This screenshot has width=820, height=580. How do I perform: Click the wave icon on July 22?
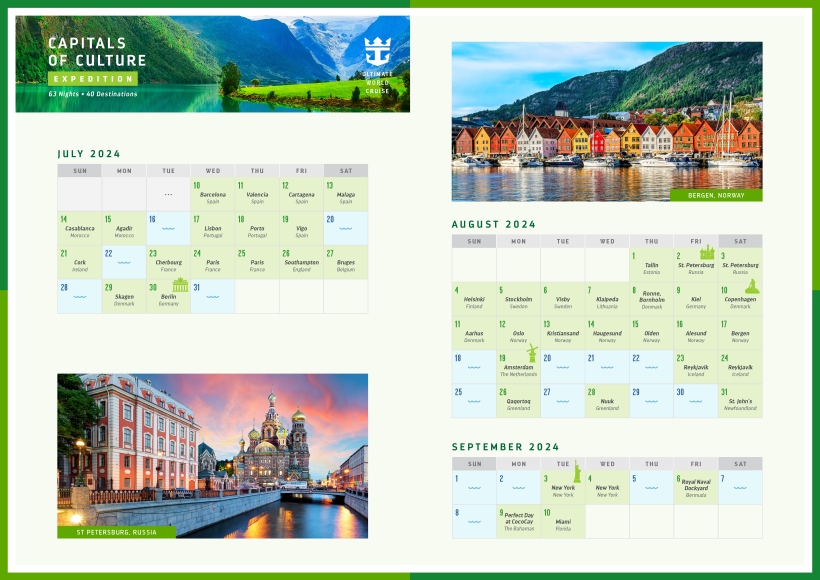click(x=124, y=263)
